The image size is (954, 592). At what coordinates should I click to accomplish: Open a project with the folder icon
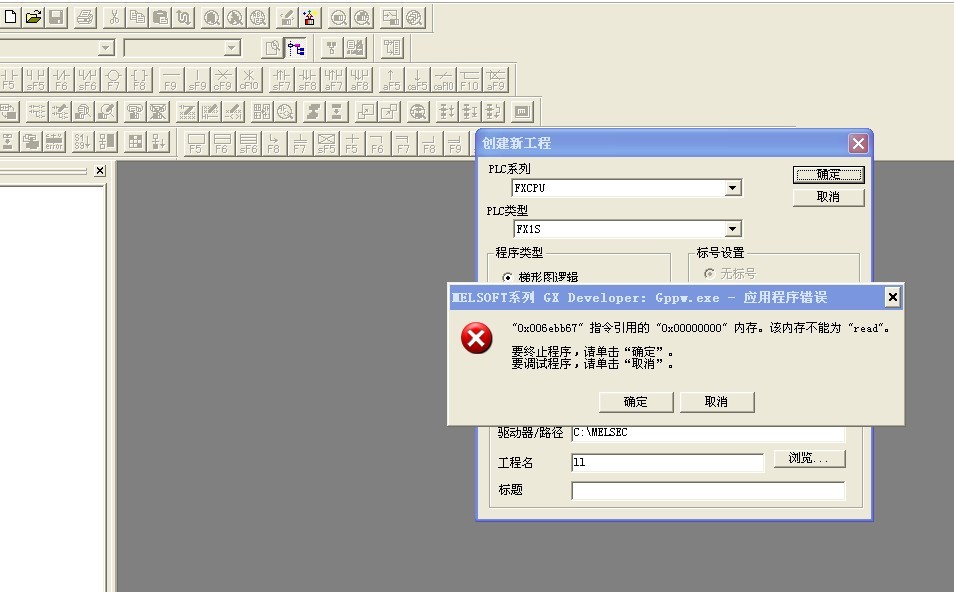34,17
